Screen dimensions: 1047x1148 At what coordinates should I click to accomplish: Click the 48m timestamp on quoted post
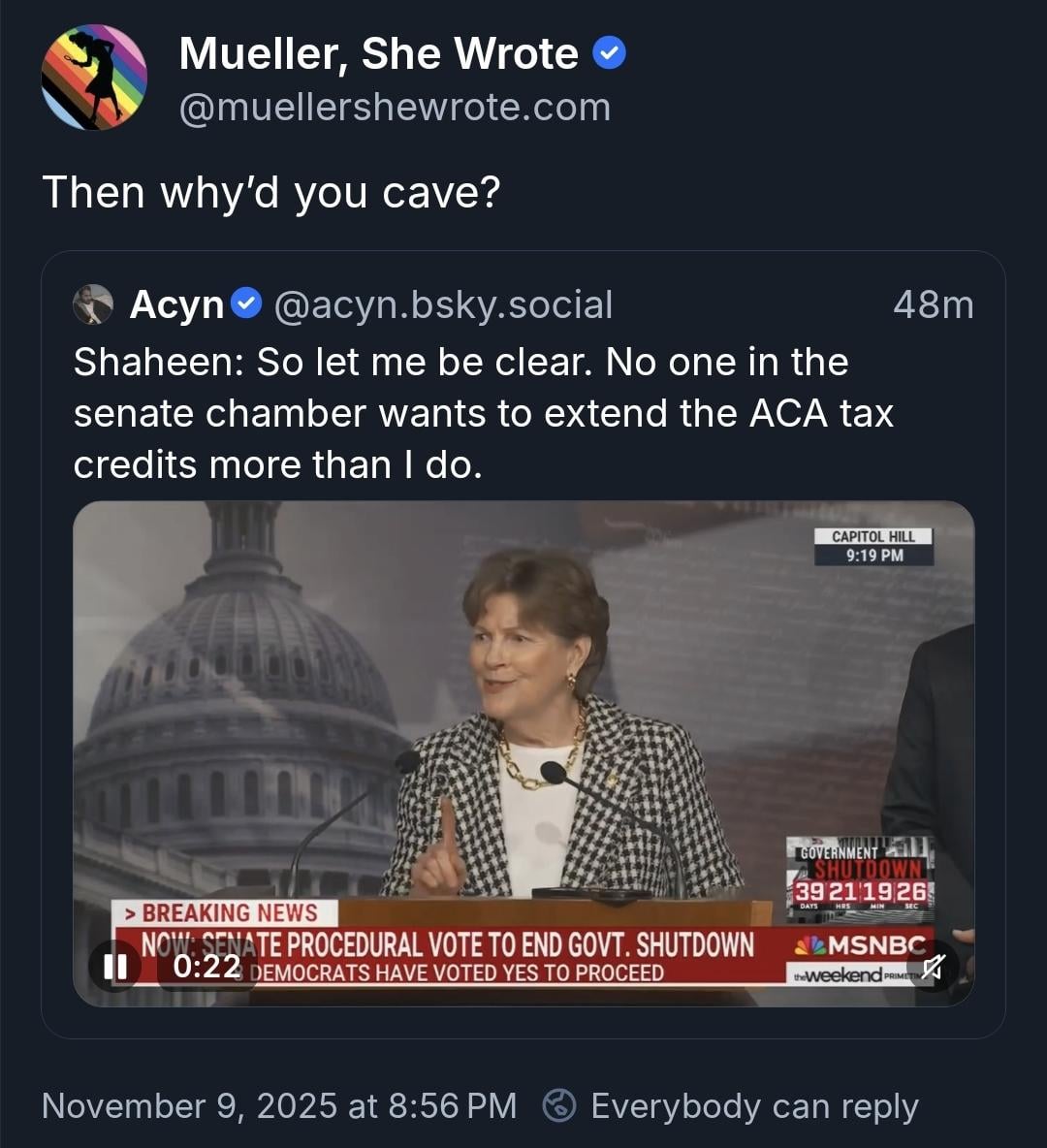coord(933,304)
